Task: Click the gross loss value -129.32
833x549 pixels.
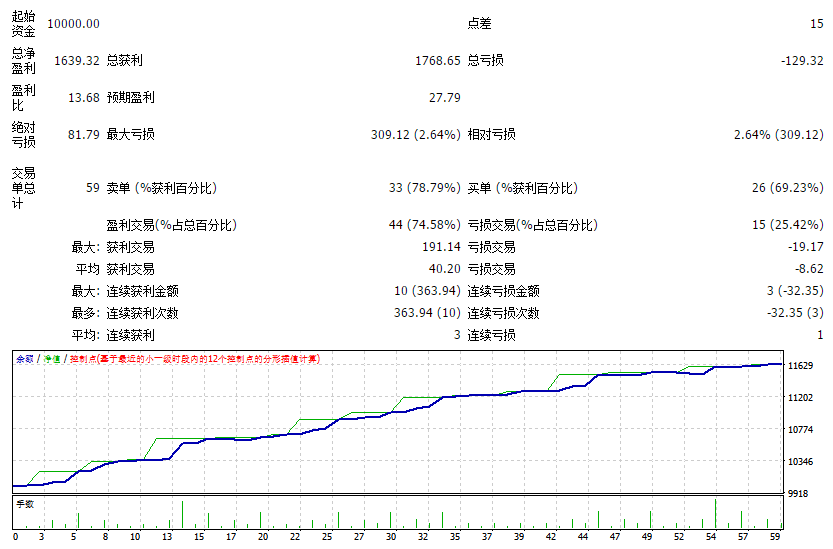Action: tap(802, 61)
